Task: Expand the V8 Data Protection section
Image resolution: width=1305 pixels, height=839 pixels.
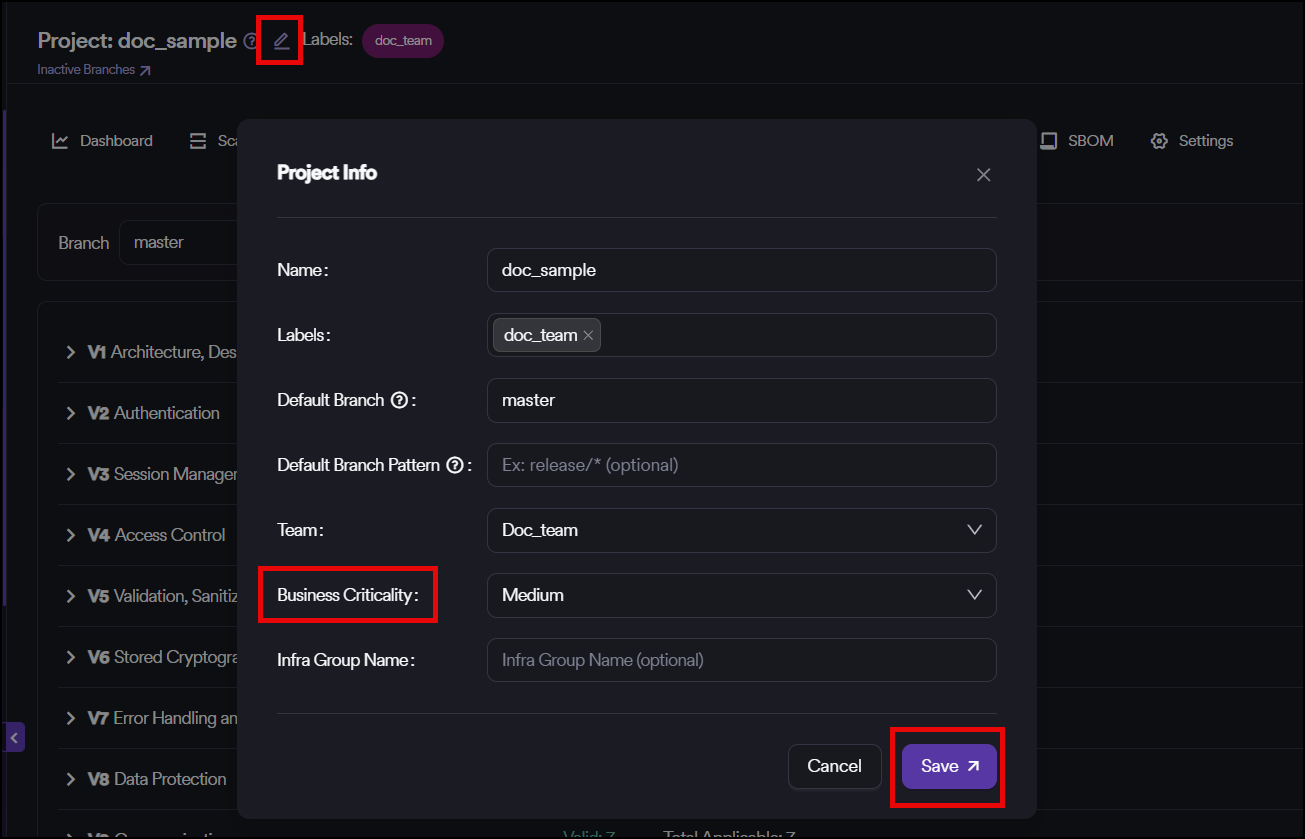Action: pos(71,779)
